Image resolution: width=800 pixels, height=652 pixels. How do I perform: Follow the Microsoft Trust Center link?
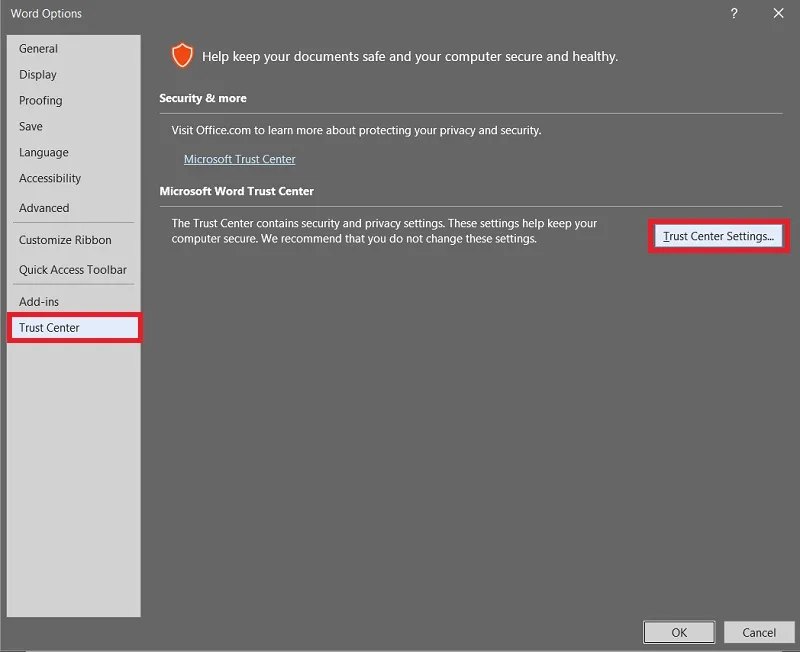pyautogui.click(x=239, y=159)
